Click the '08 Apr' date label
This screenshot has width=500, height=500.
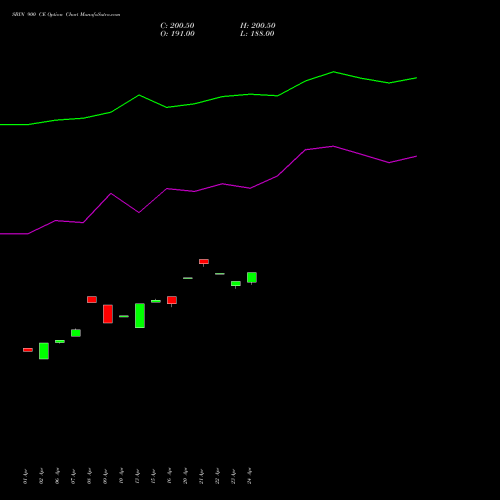click(89, 476)
